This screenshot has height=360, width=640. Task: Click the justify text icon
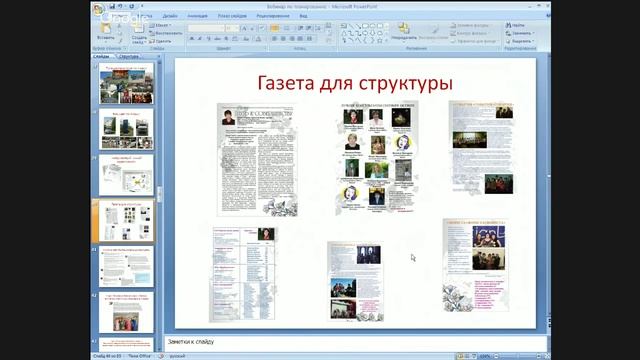tap(300, 39)
